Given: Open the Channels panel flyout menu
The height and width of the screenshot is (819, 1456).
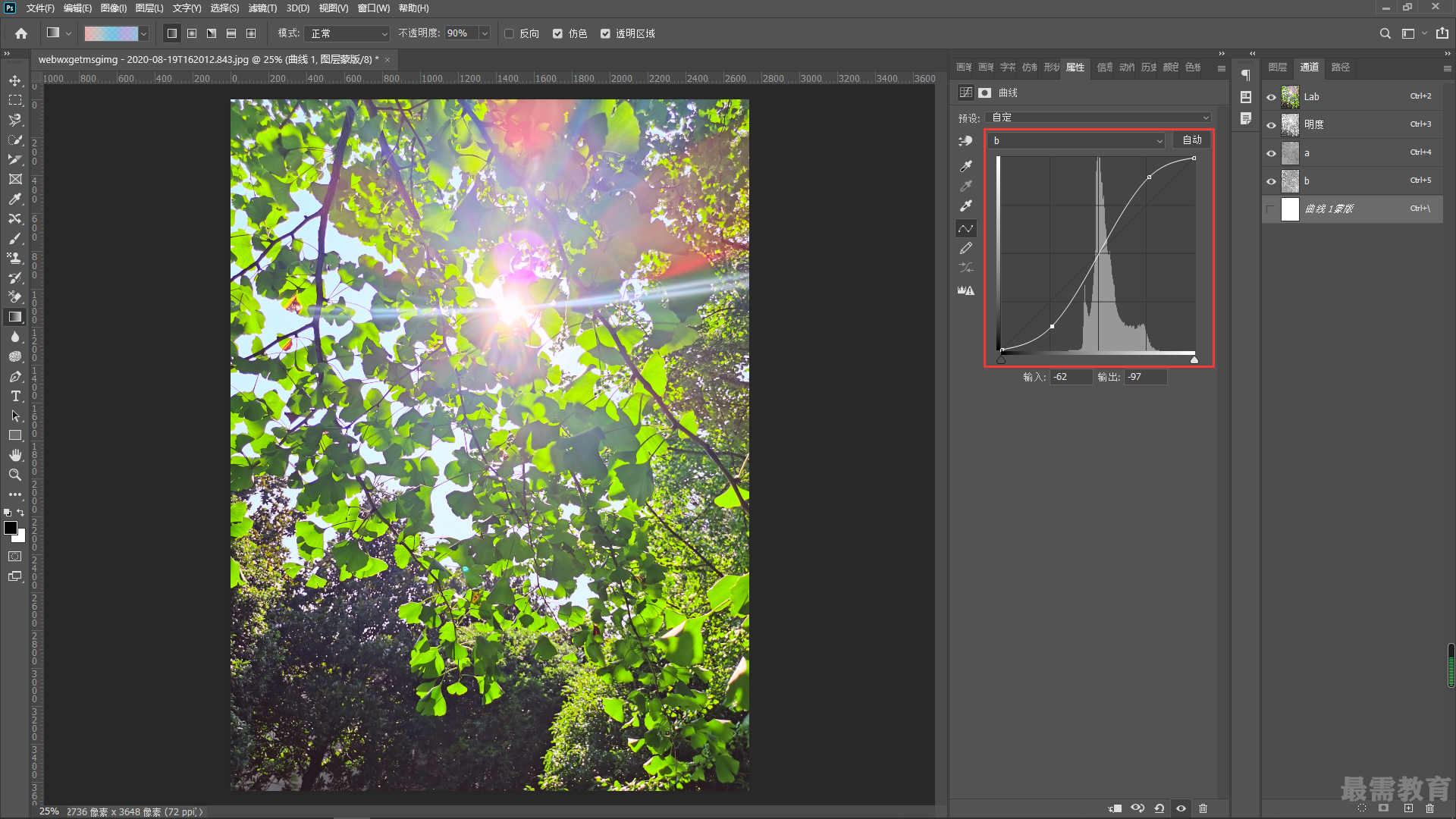Looking at the screenshot, I should click(x=1447, y=68).
